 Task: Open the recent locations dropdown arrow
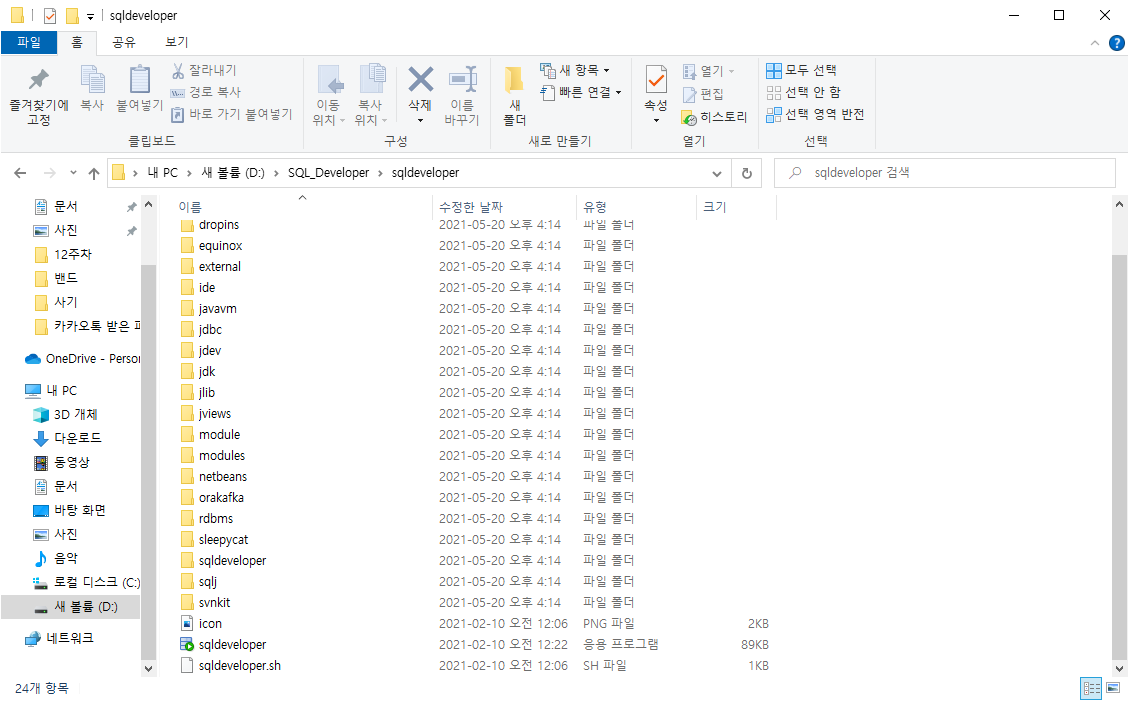(x=73, y=173)
